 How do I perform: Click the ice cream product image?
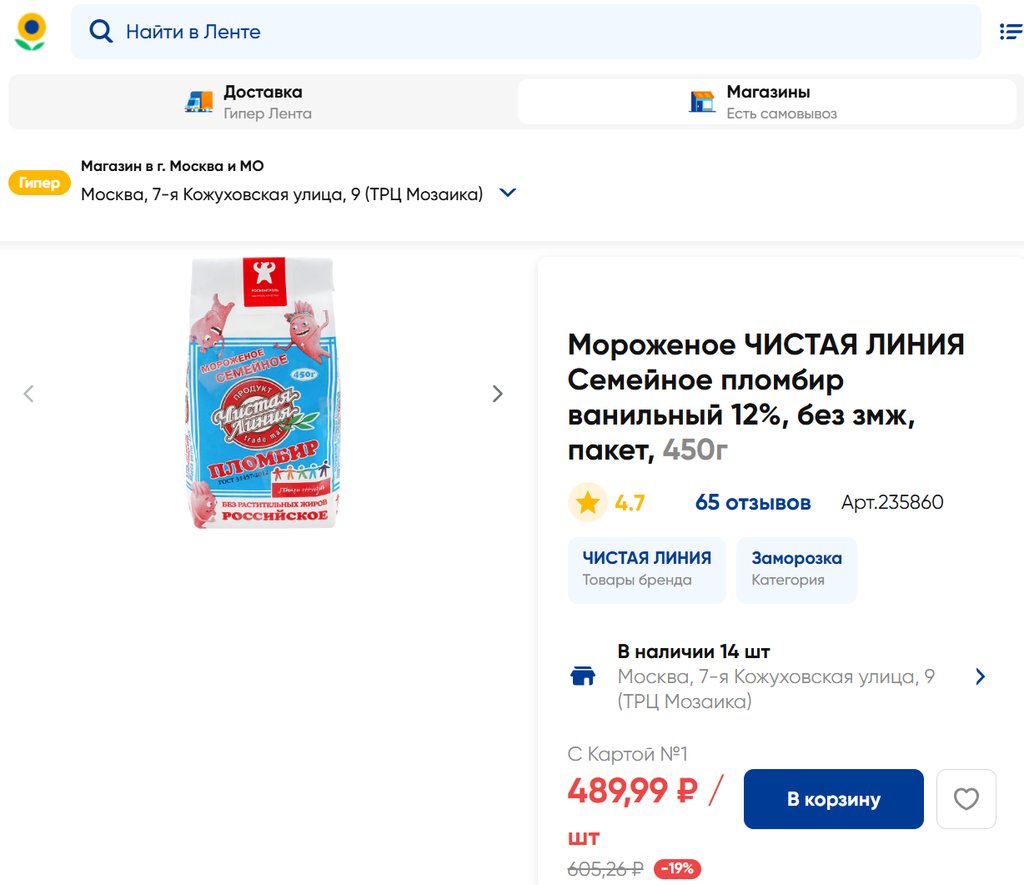(x=264, y=392)
